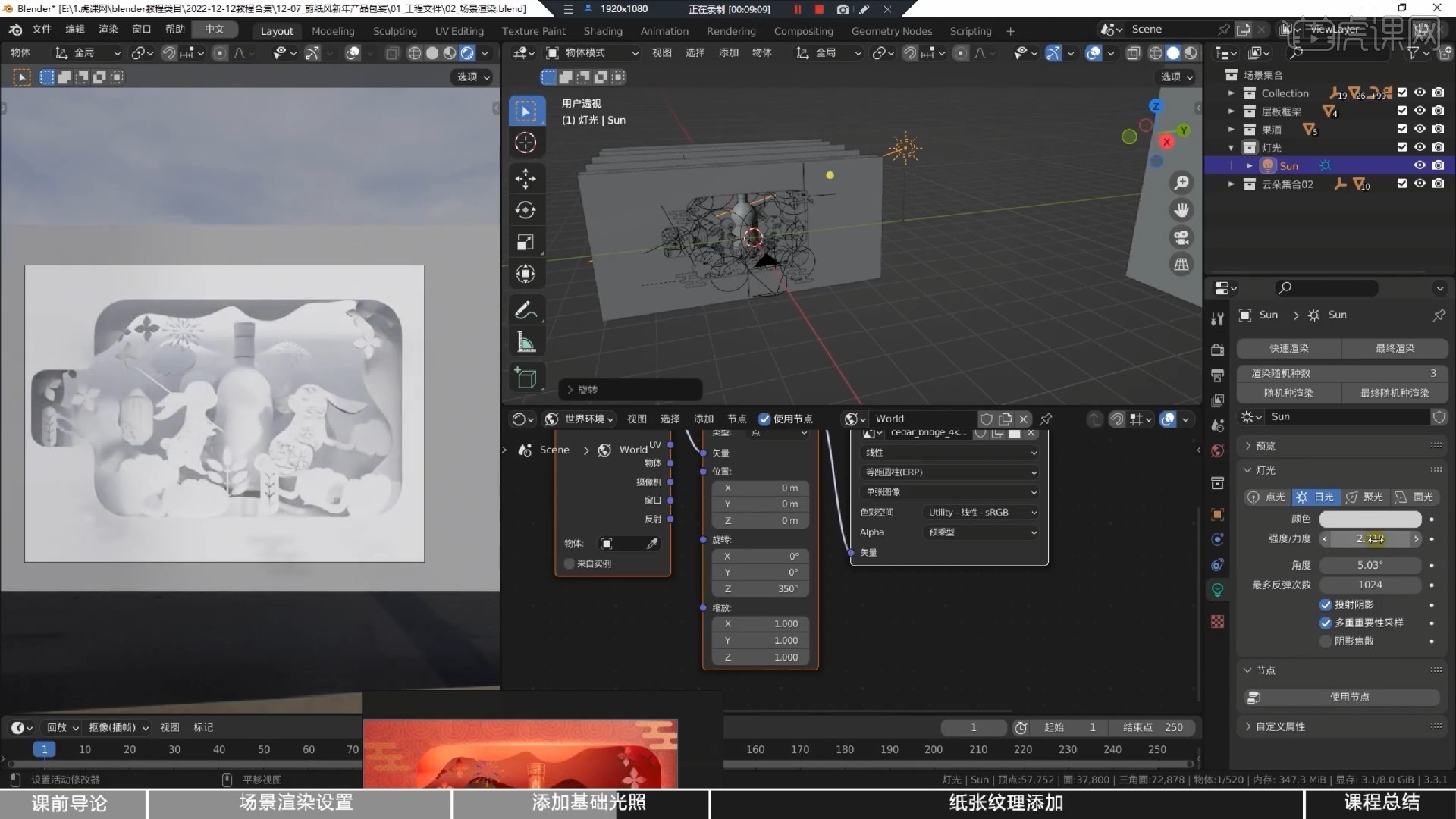Screen dimensions: 1456x819
Task: Open the 渲染 menu
Action: pyautogui.click(x=108, y=29)
